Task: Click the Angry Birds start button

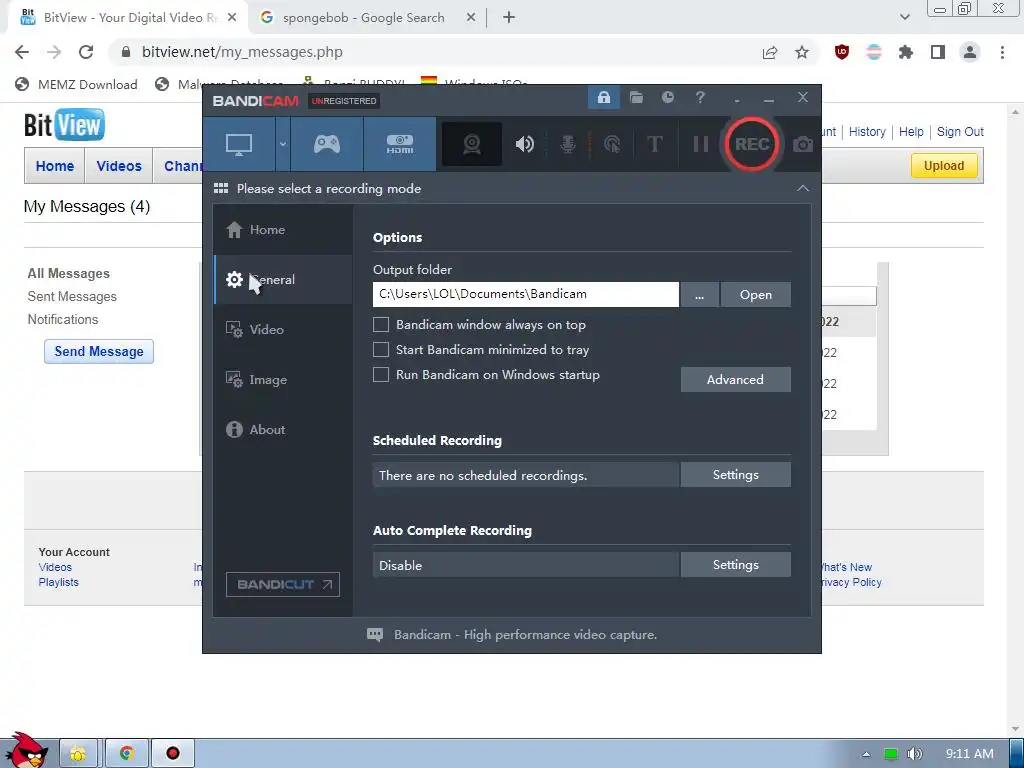Action: [26, 751]
